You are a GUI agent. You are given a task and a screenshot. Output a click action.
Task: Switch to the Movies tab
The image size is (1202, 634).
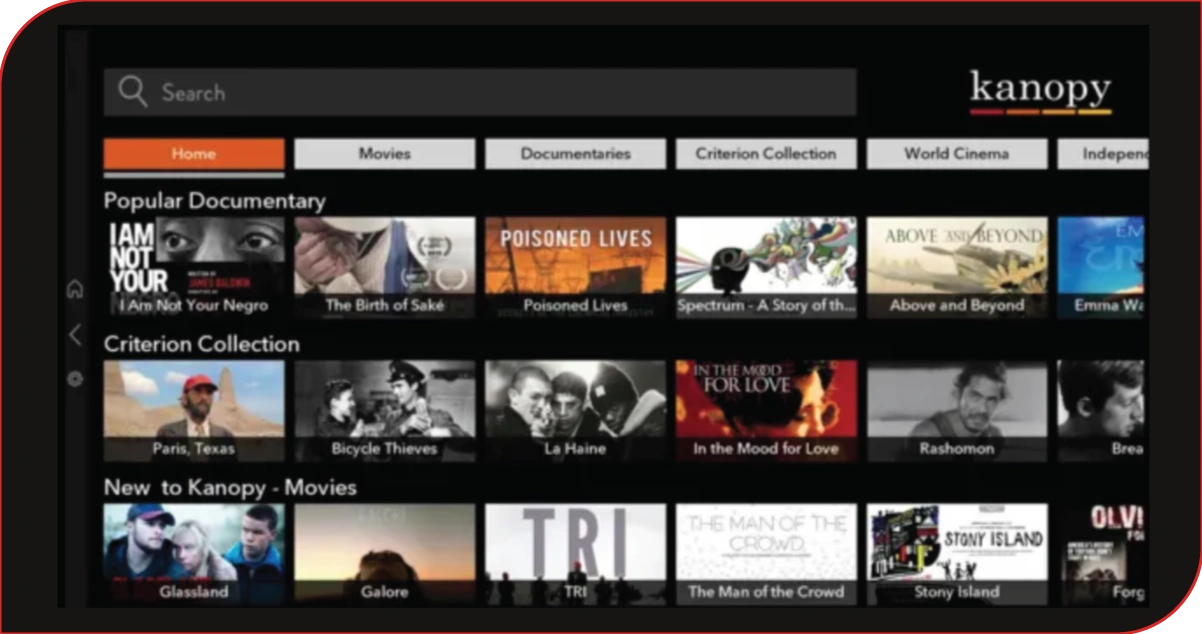pyautogui.click(x=384, y=153)
